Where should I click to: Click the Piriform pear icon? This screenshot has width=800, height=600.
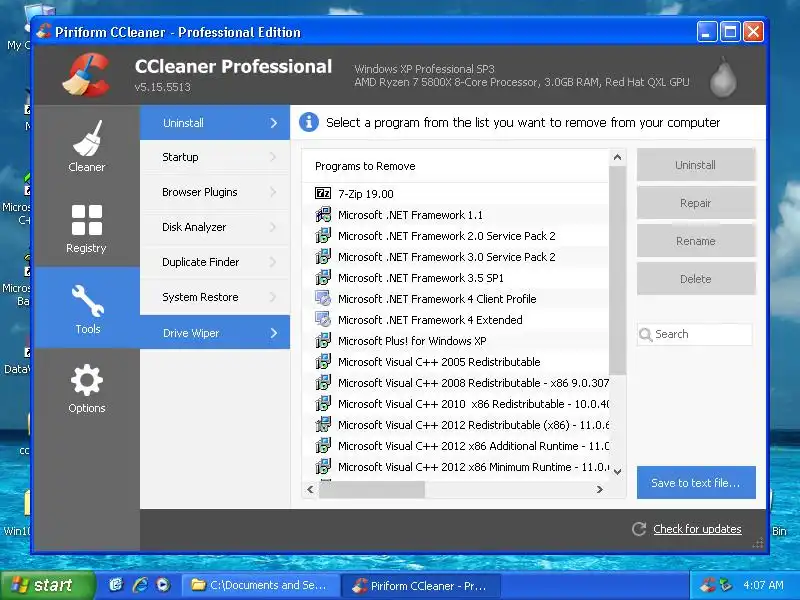(x=723, y=77)
